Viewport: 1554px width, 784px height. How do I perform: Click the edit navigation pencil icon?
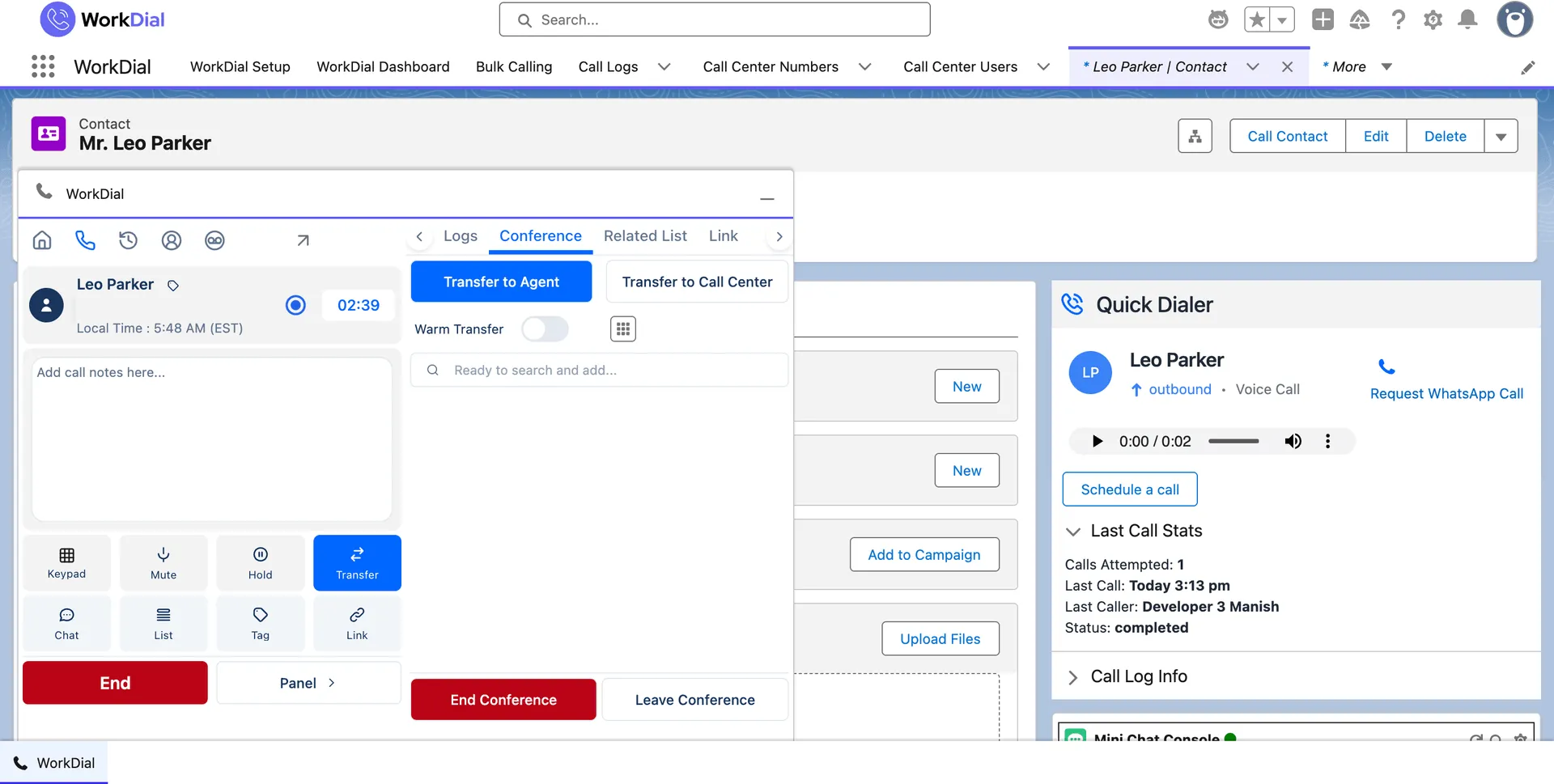point(1527,68)
